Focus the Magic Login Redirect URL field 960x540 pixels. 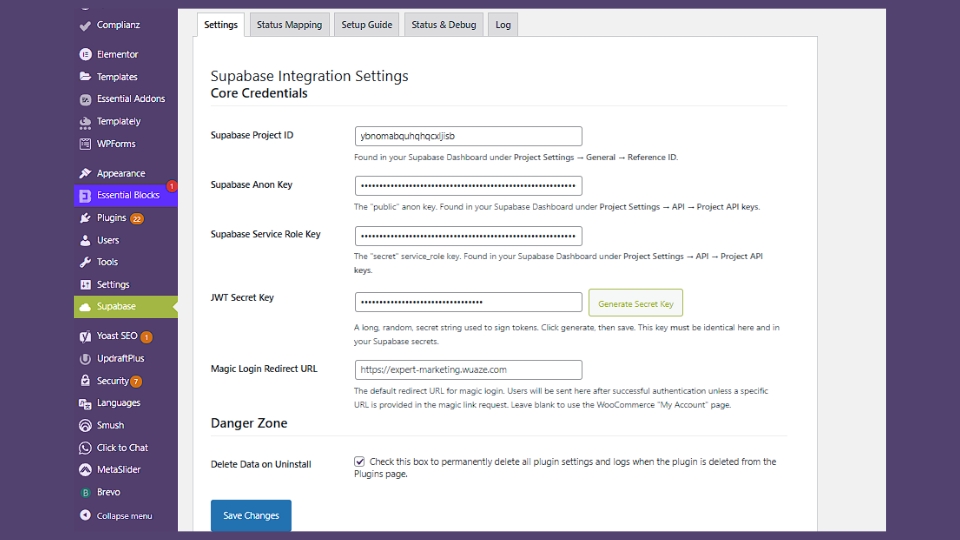(x=468, y=370)
